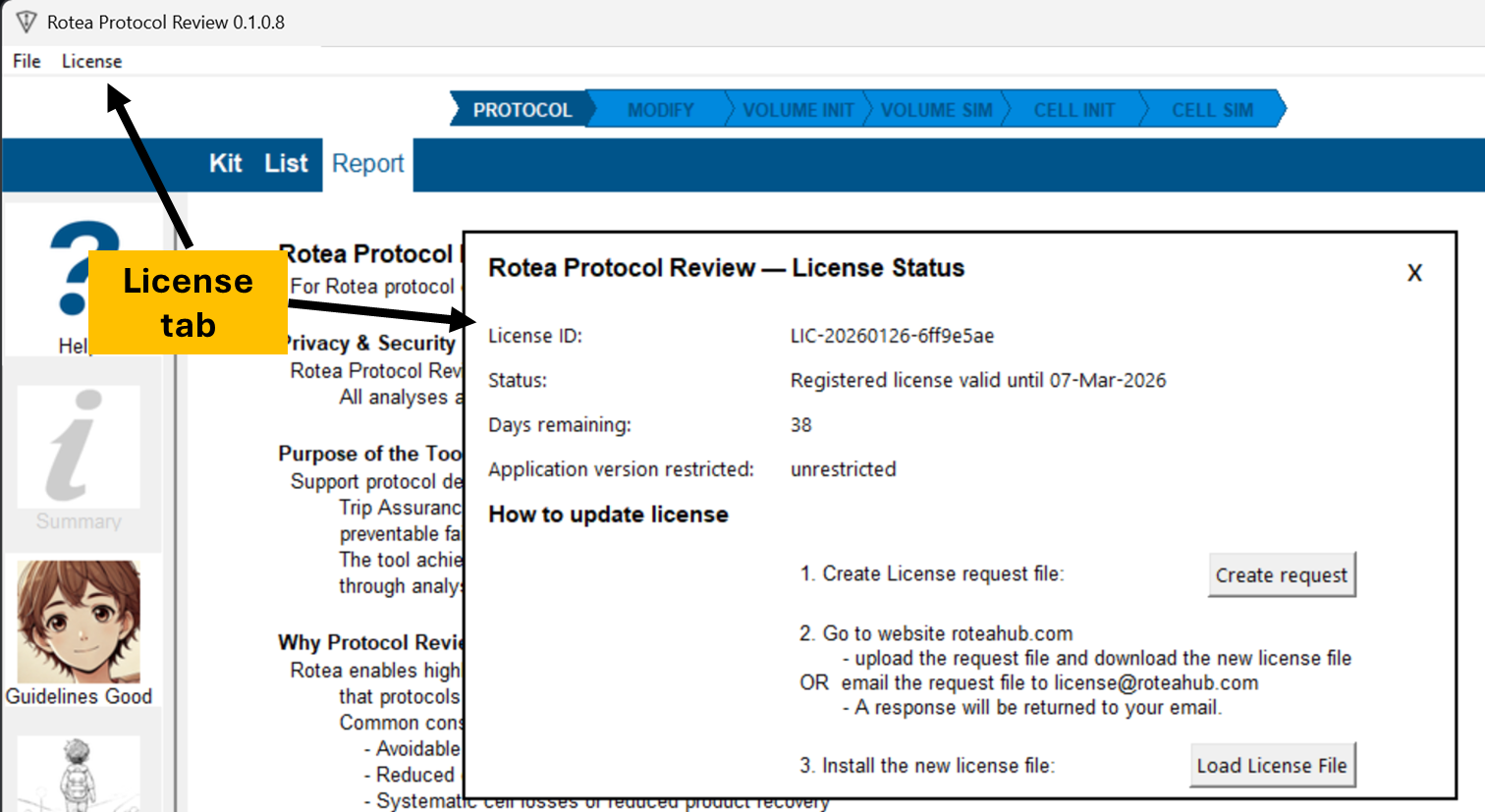Close the License Status dialog
The width and height of the screenshot is (1485, 812).
click(1414, 273)
